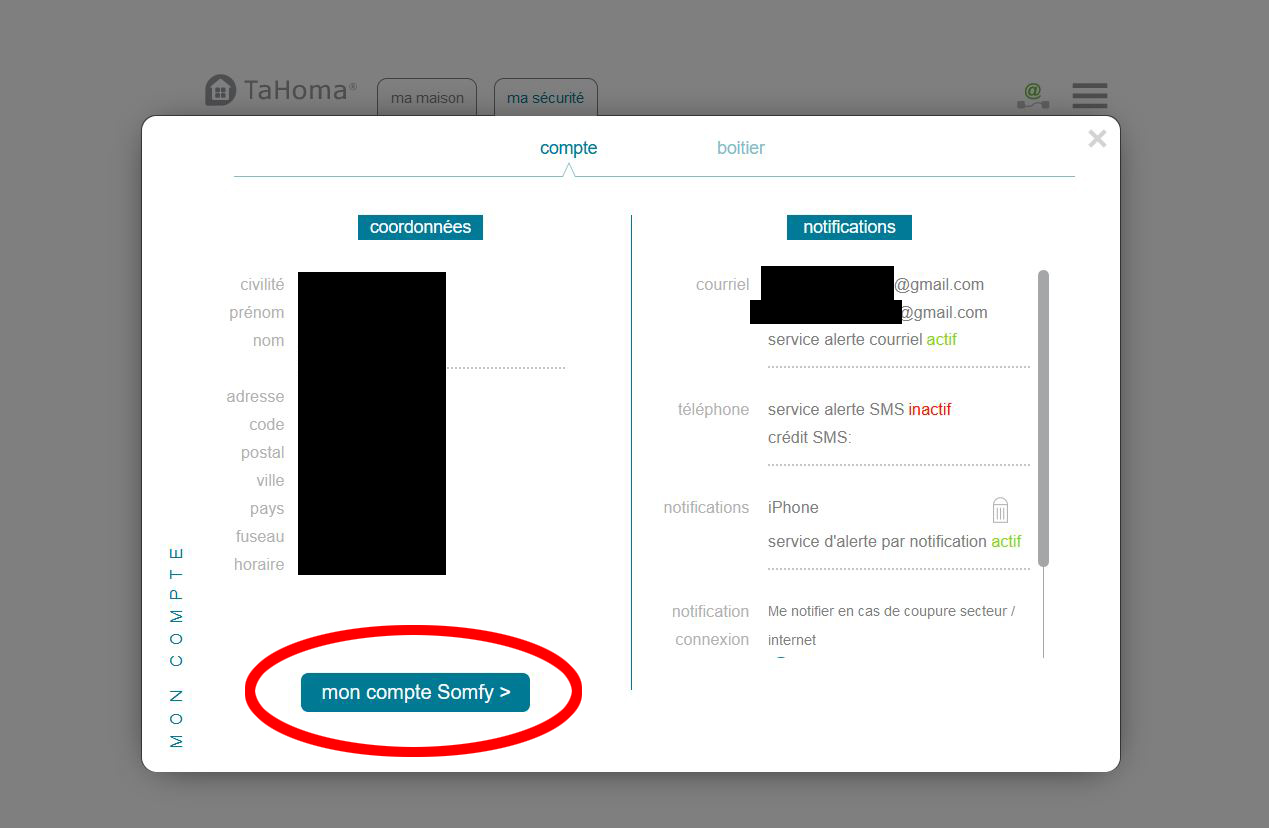Viewport: 1269px width, 828px height.
Task: Open the hamburger menu
Action: pyautogui.click(x=1089, y=95)
